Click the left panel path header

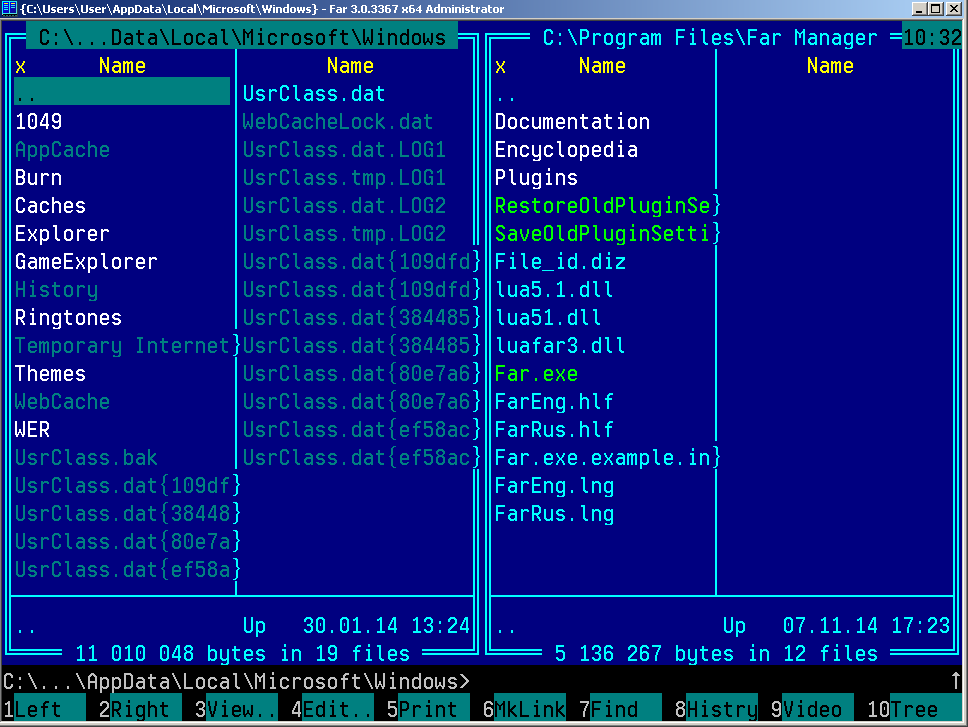pos(242,37)
